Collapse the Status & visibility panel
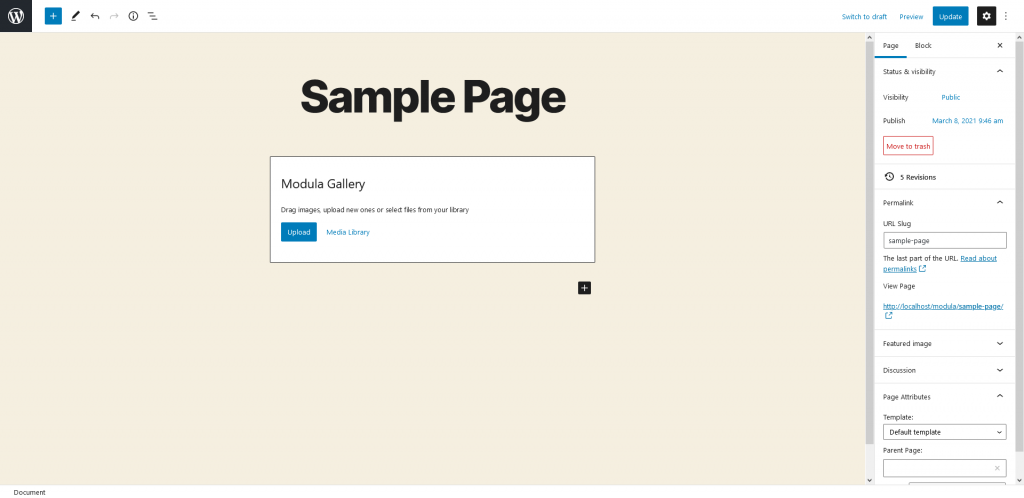The height and width of the screenshot is (498, 1024). [x=999, y=72]
